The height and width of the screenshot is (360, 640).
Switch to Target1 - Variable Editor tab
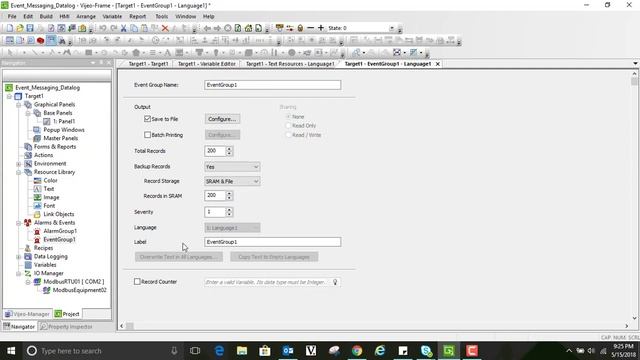(x=207, y=64)
